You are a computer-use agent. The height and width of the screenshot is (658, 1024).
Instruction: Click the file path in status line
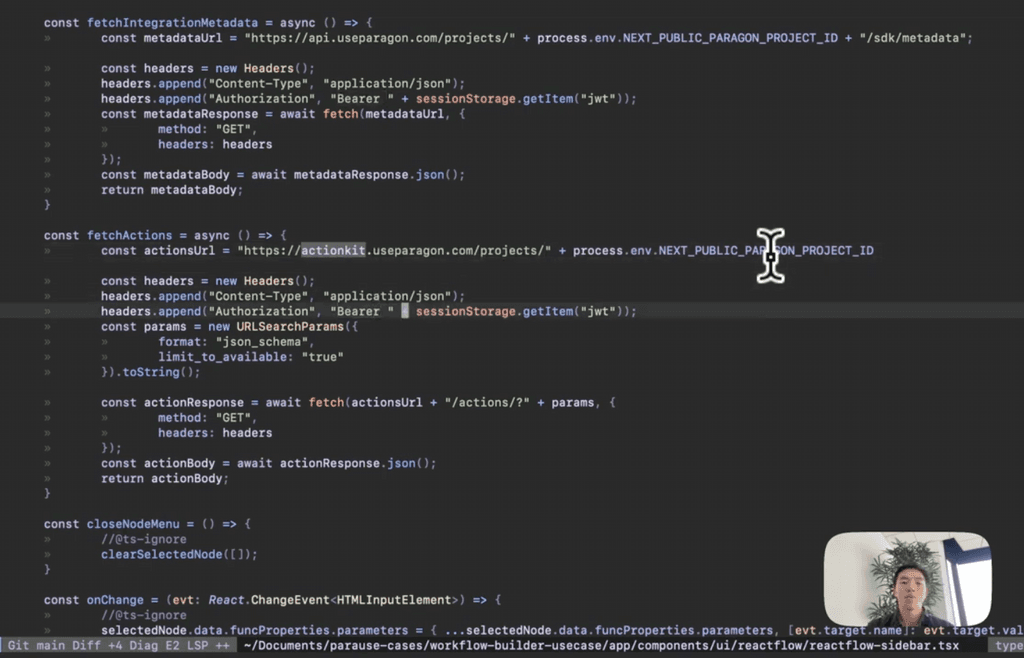601,646
